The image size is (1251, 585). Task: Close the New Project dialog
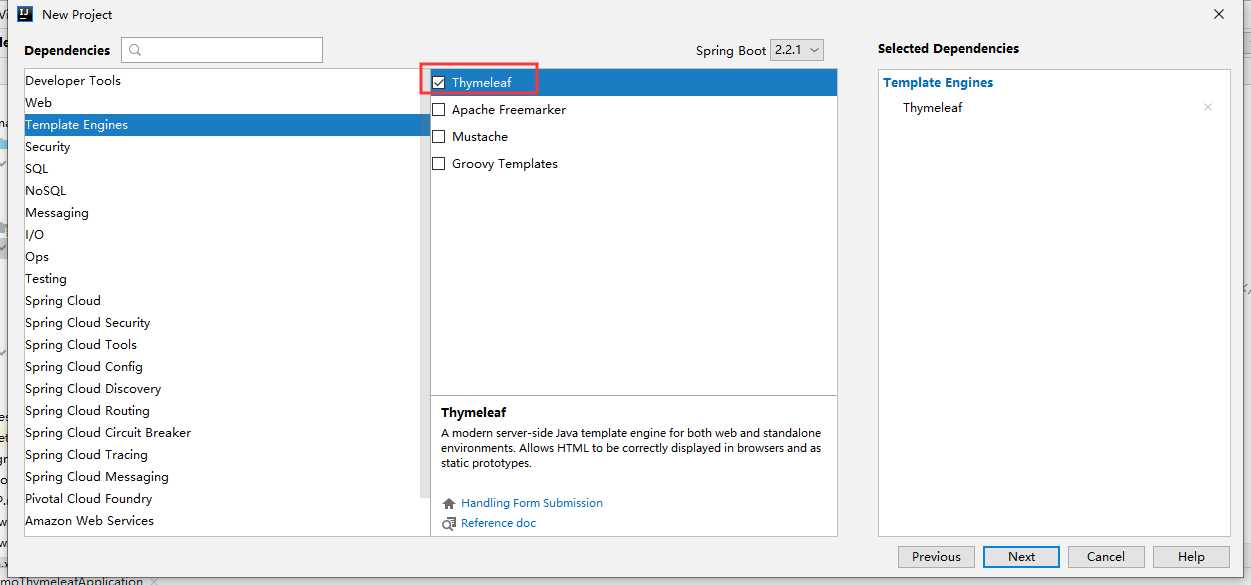tap(1219, 15)
